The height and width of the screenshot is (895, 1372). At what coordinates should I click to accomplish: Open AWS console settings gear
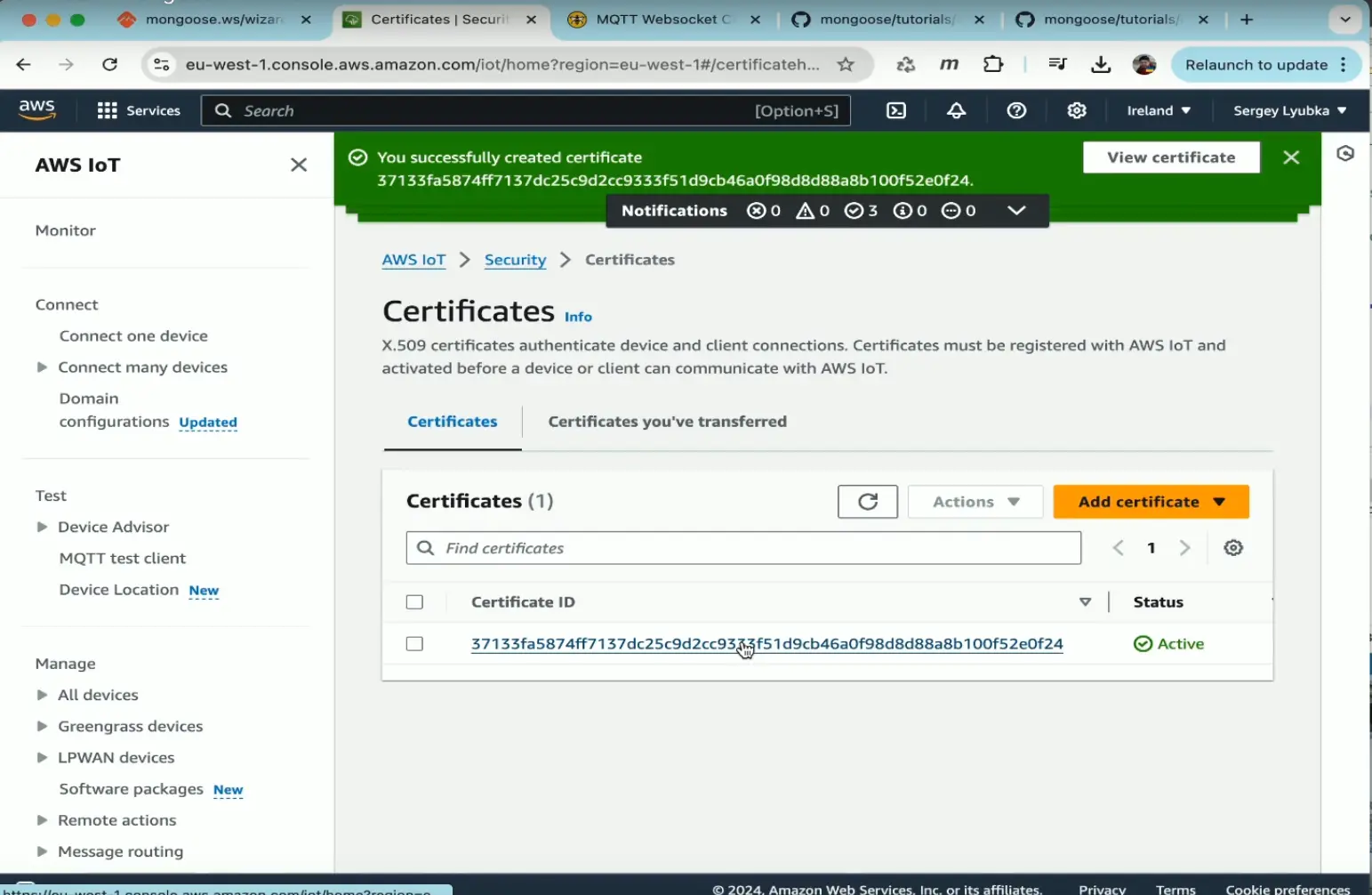pyautogui.click(x=1077, y=110)
